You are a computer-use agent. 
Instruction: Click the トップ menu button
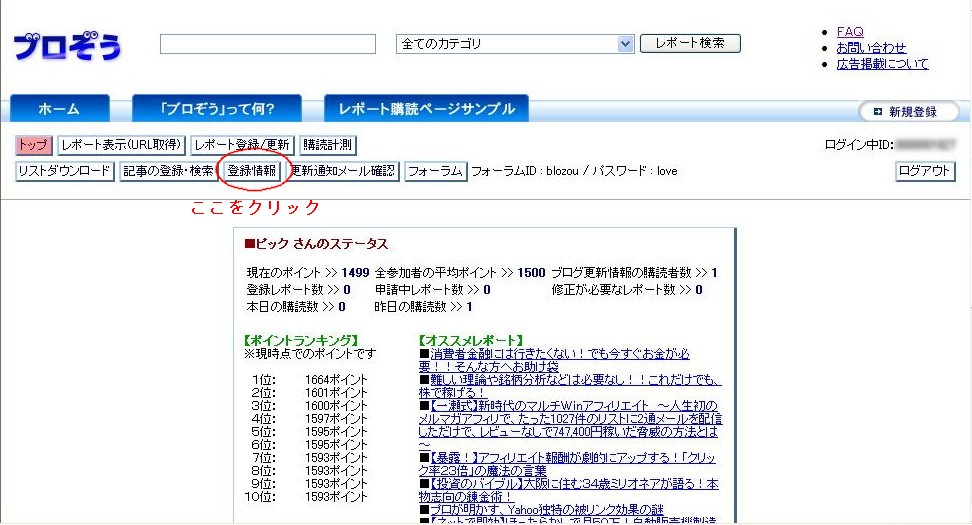click(x=33, y=145)
